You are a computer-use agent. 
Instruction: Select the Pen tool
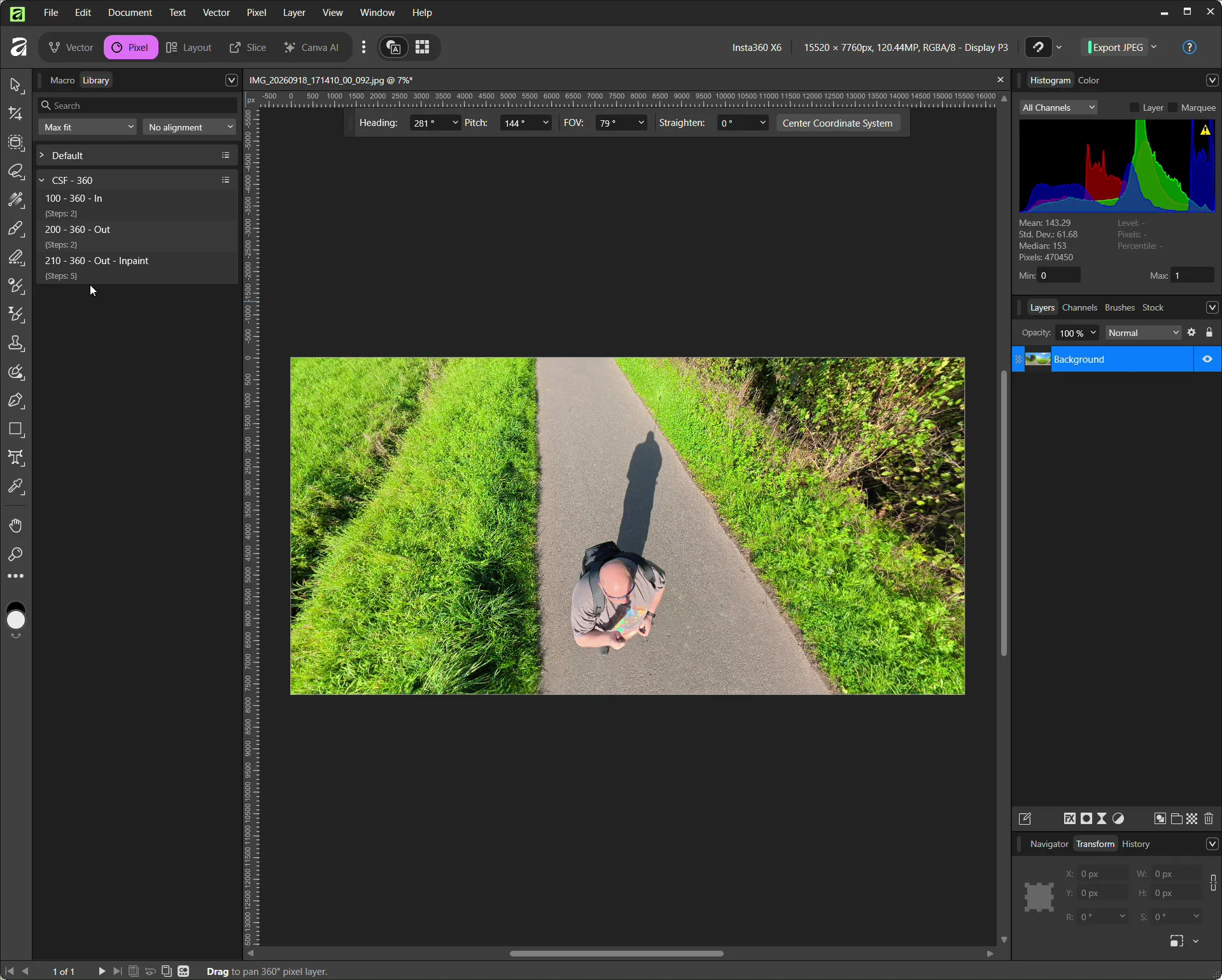16,401
